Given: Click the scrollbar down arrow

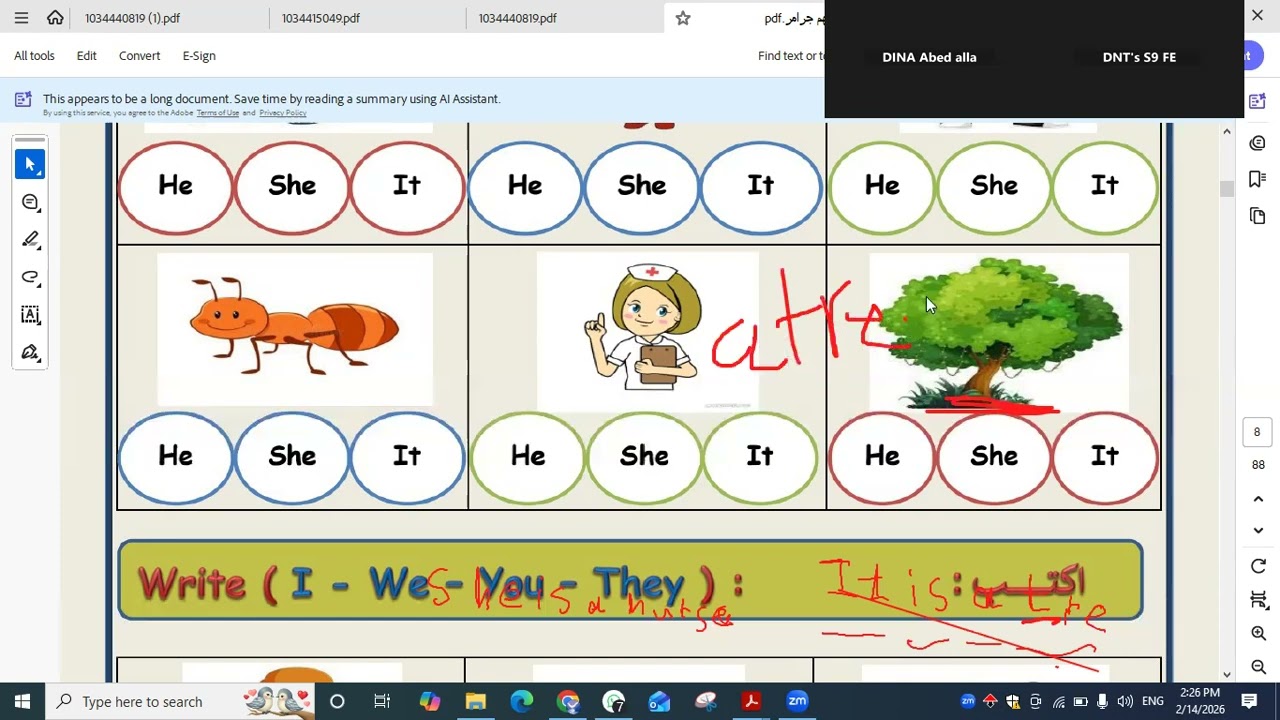Looking at the screenshot, I should click(1227, 674).
